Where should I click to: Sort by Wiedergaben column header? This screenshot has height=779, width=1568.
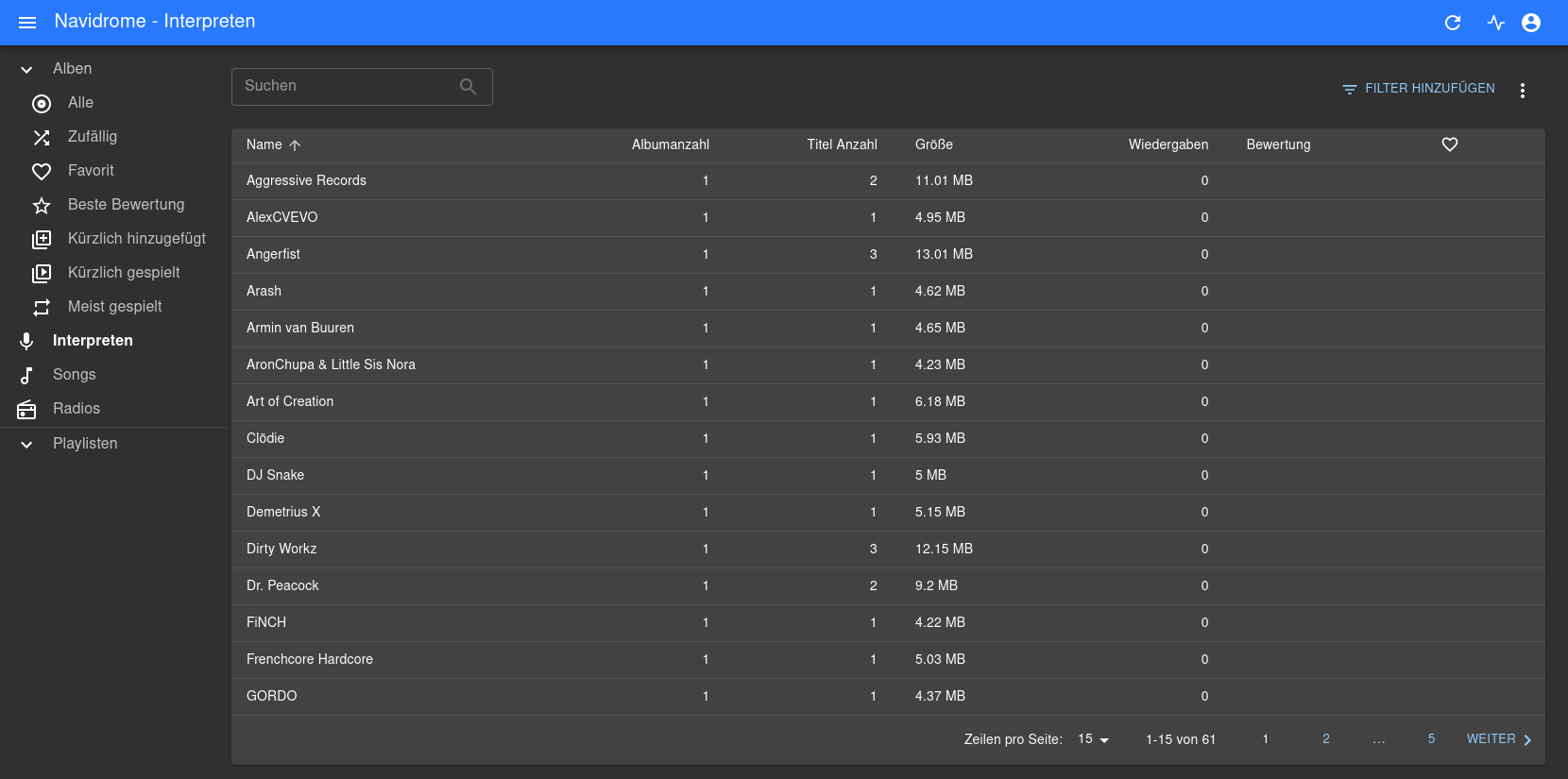coord(1168,144)
